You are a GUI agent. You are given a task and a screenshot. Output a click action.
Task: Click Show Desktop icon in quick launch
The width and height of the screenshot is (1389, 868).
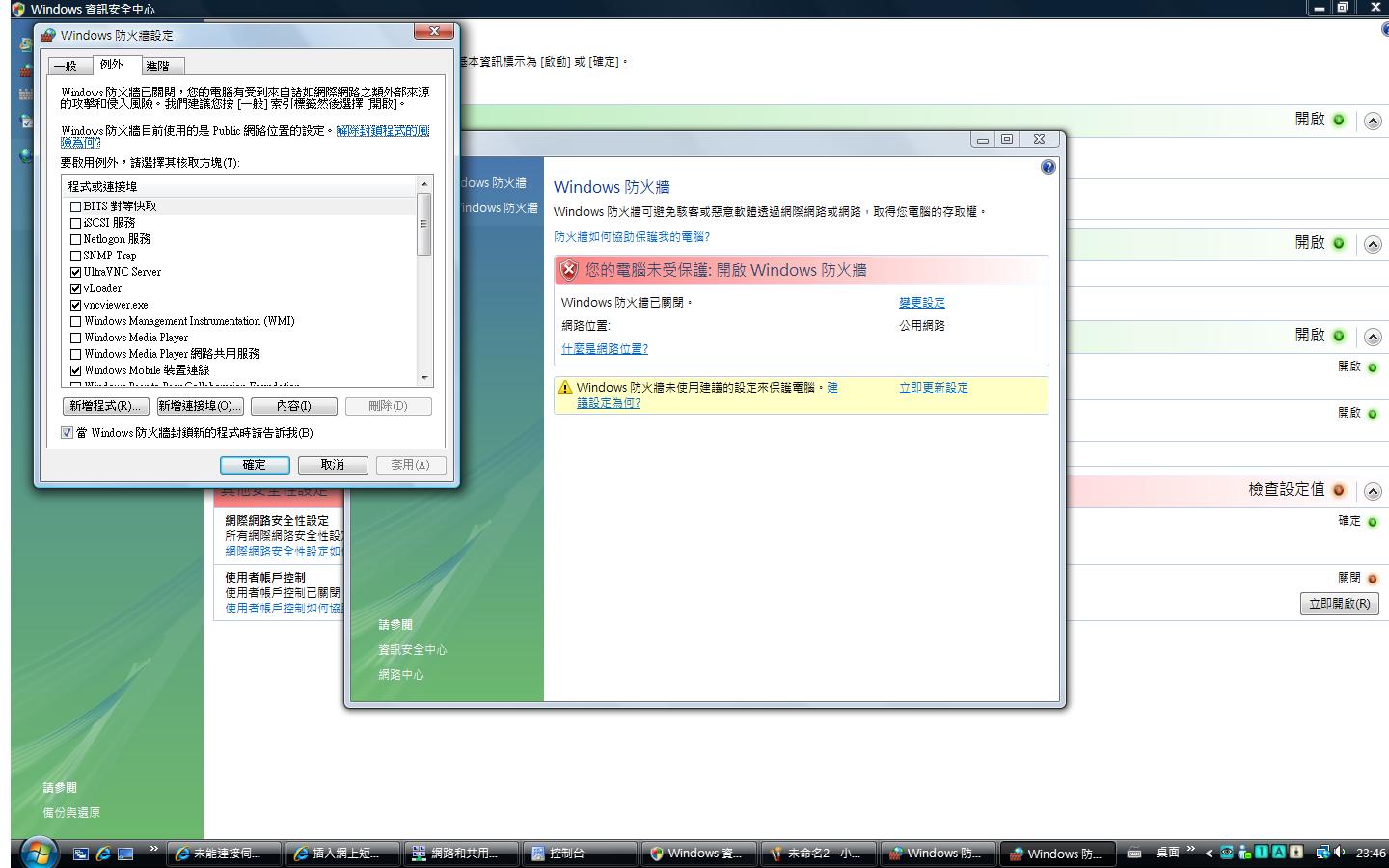pyautogui.click(x=125, y=854)
